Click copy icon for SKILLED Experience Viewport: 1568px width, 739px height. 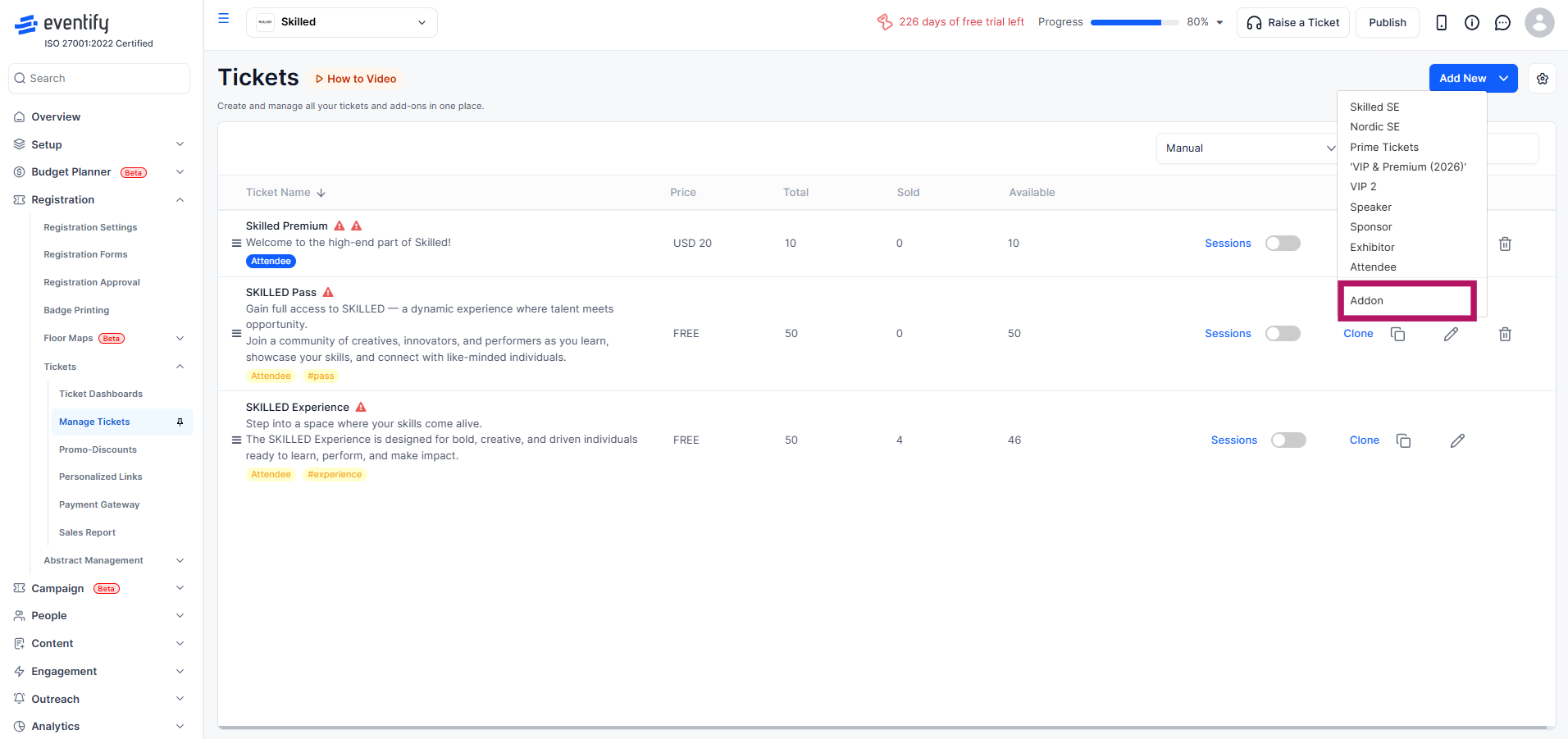(1403, 440)
